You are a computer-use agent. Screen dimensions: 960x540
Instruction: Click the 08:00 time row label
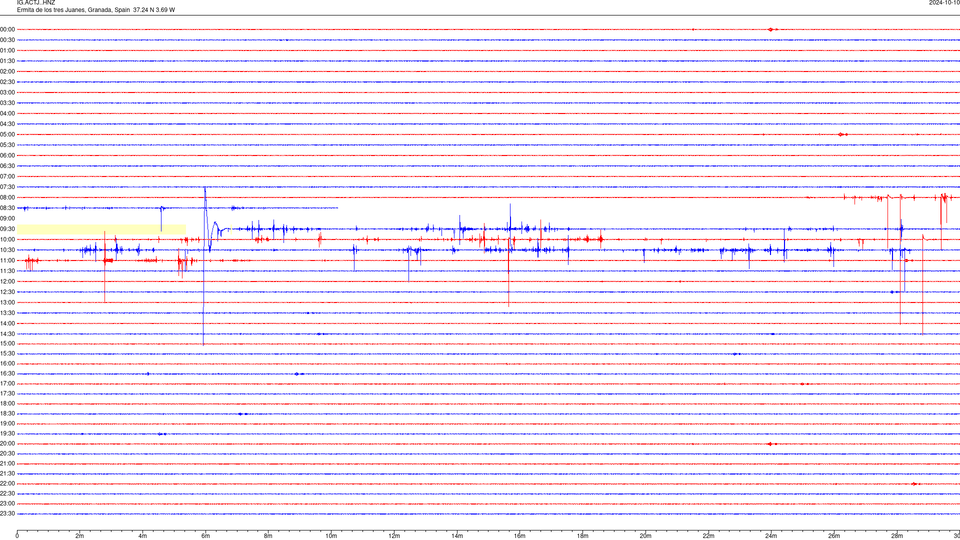tap(7, 197)
